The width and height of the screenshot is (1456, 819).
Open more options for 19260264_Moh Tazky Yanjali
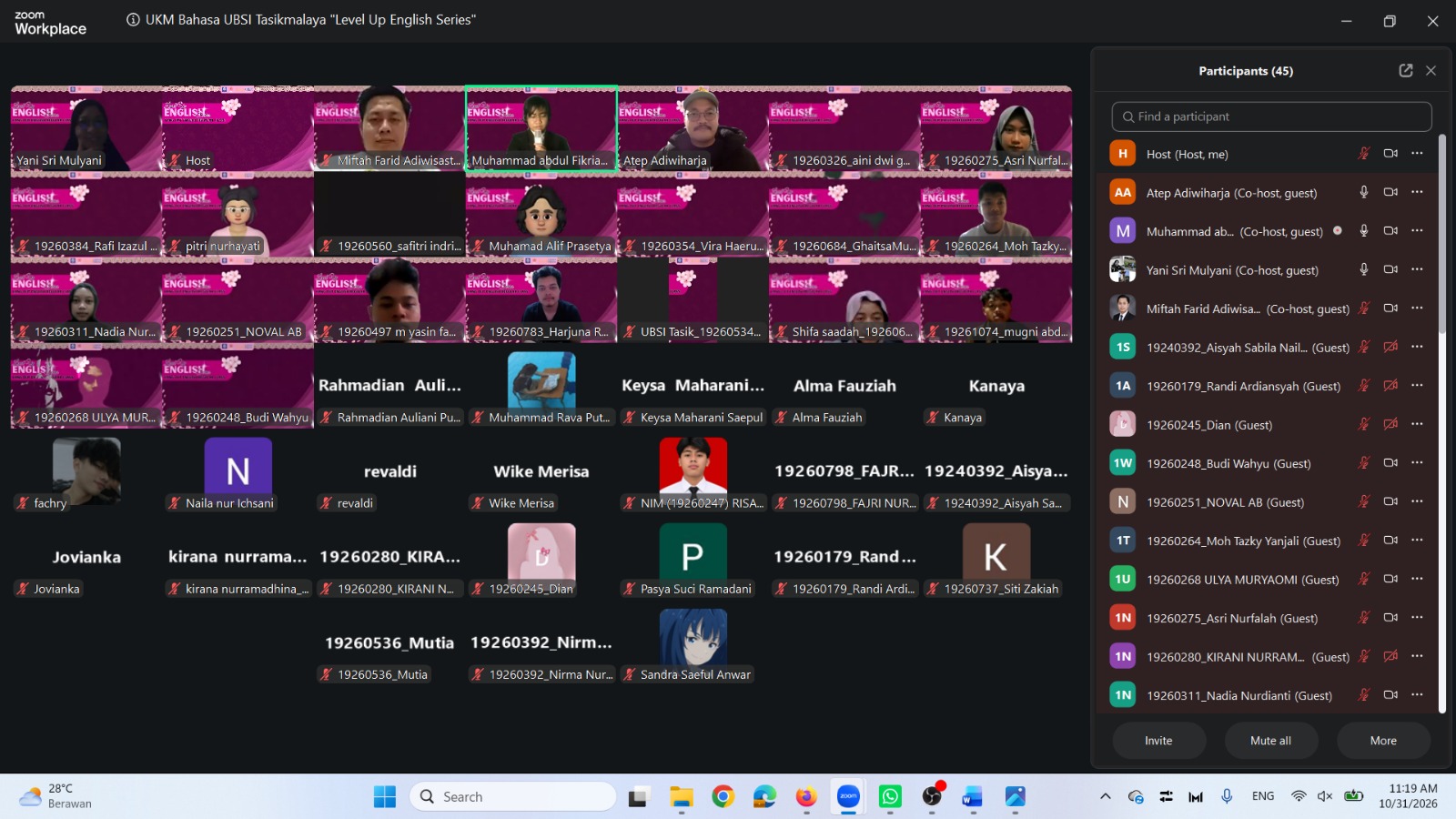[x=1417, y=541]
